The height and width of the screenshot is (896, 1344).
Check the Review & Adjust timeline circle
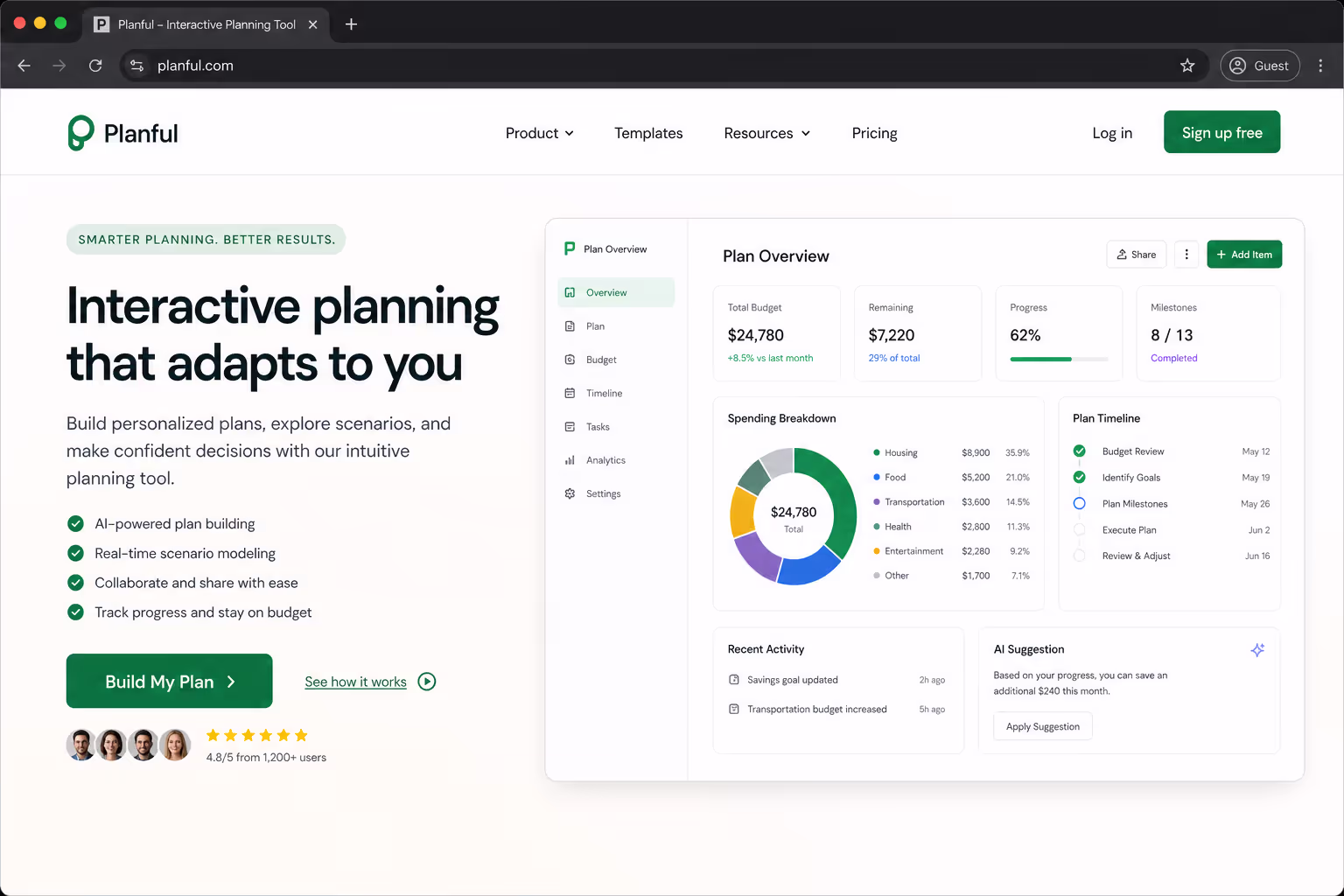[x=1080, y=556]
